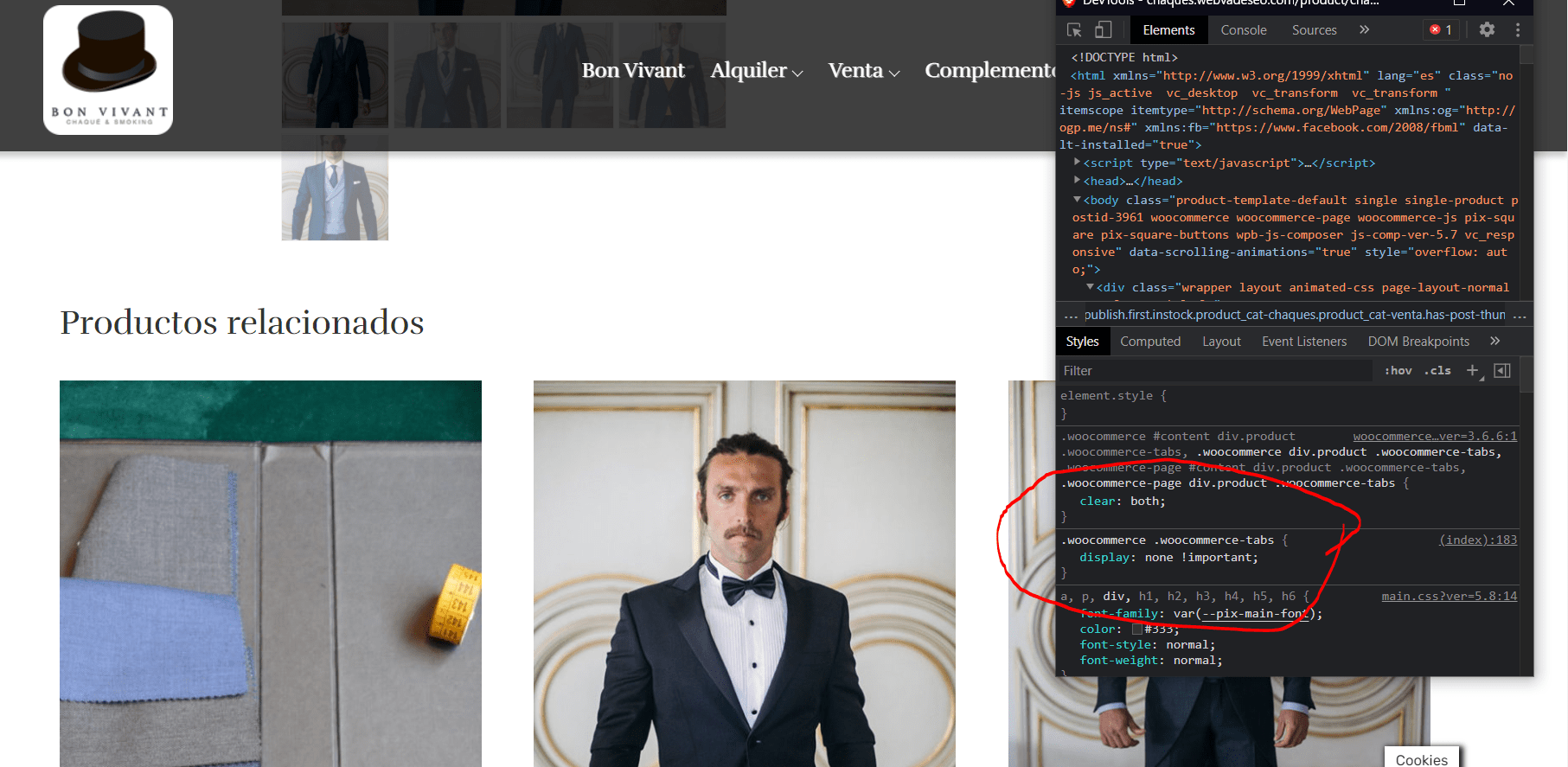Open DevTools settings gear
Image resolution: width=1568 pixels, height=767 pixels.
click(1487, 29)
